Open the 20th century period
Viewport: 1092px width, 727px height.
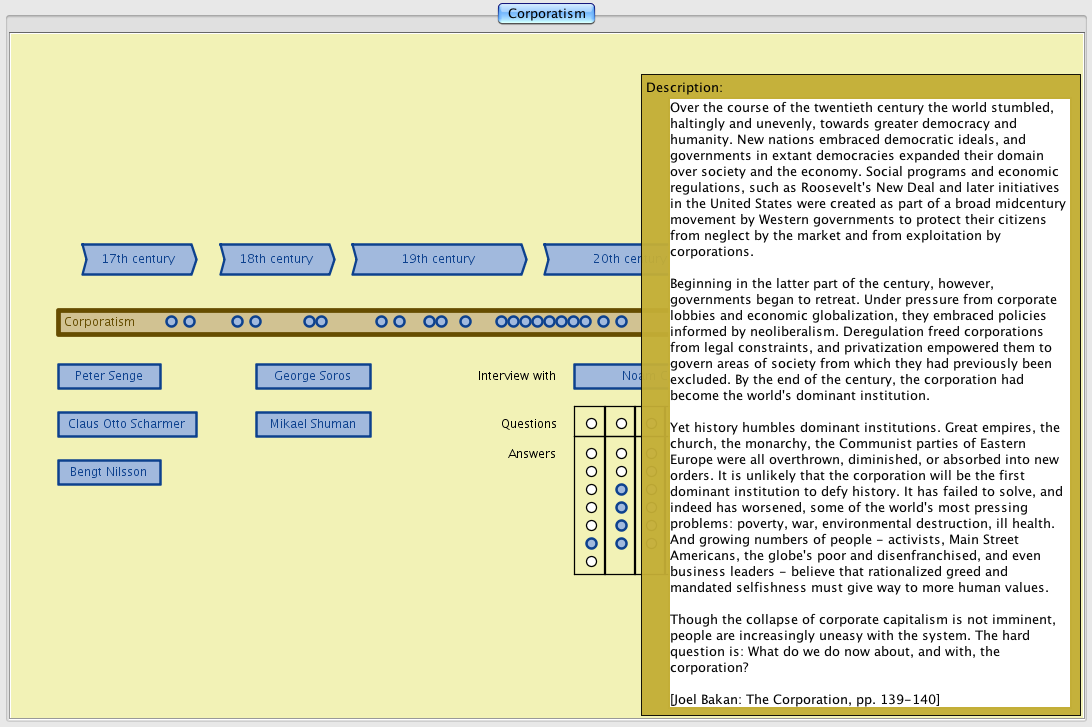click(x=594, y=259)
